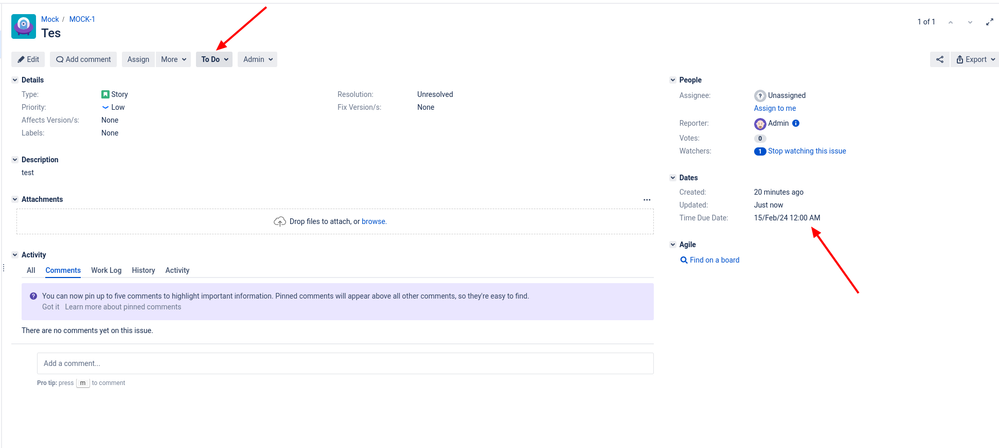Switch to the All activity tab

31,270
